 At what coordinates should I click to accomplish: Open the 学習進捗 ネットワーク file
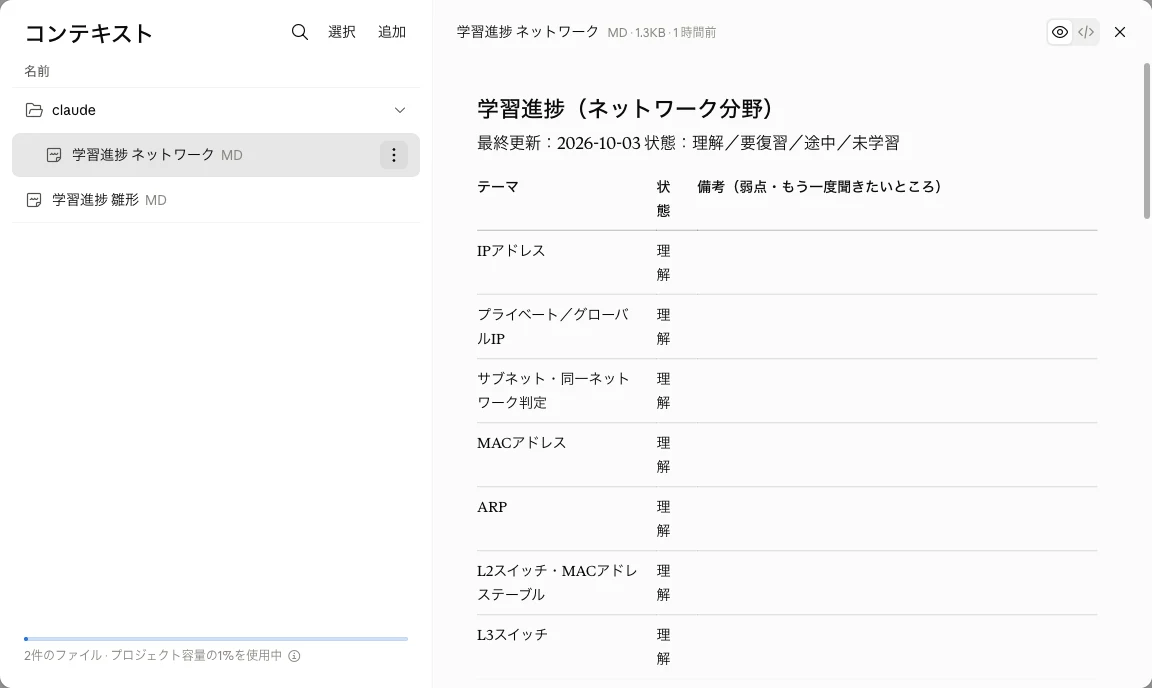(x=216, y=155)
